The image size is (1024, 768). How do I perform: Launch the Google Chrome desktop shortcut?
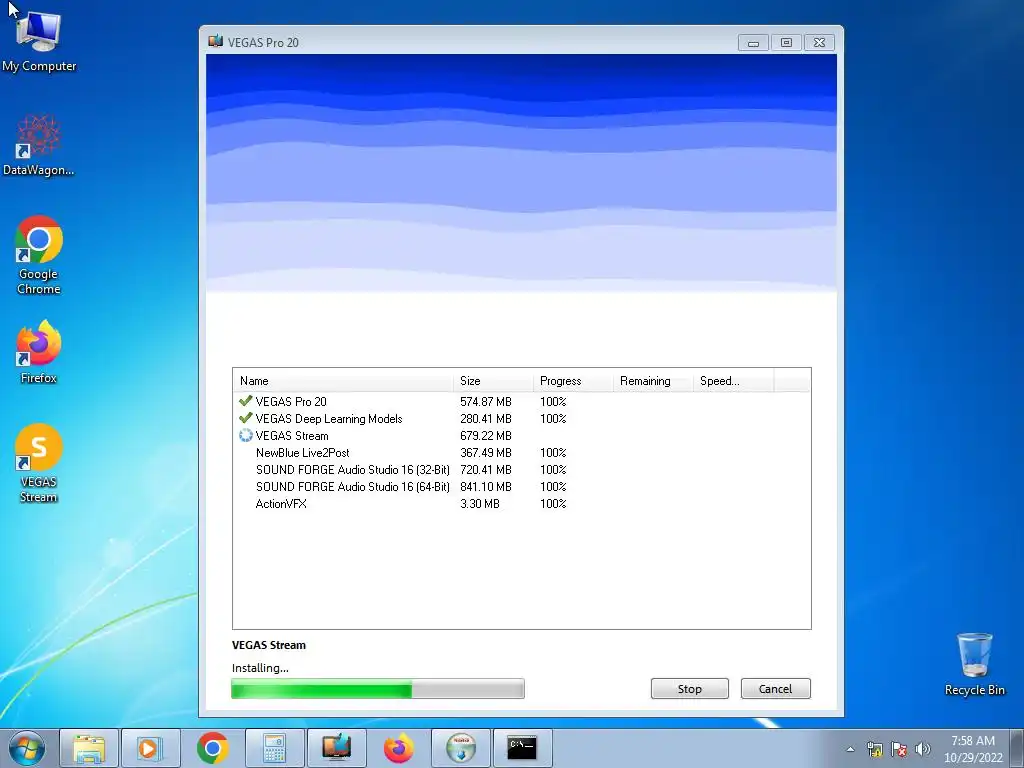coord(39,255)
